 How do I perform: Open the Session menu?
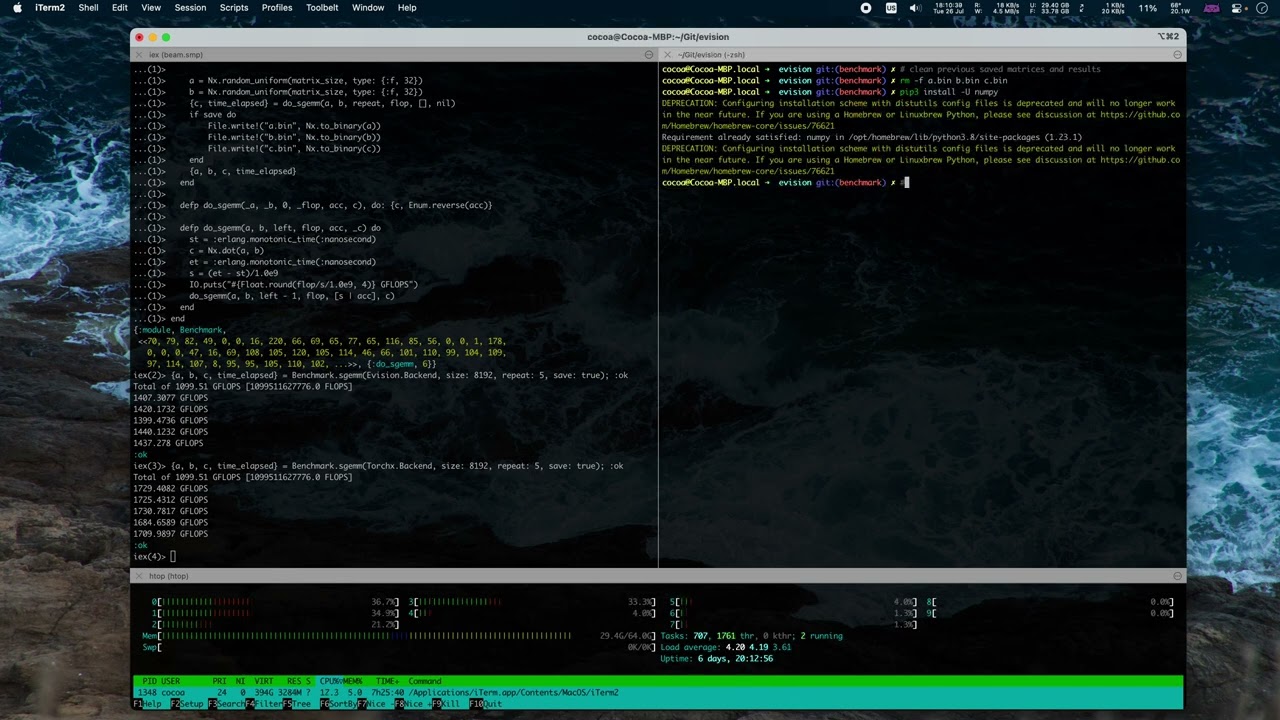(x=190, y=7)
